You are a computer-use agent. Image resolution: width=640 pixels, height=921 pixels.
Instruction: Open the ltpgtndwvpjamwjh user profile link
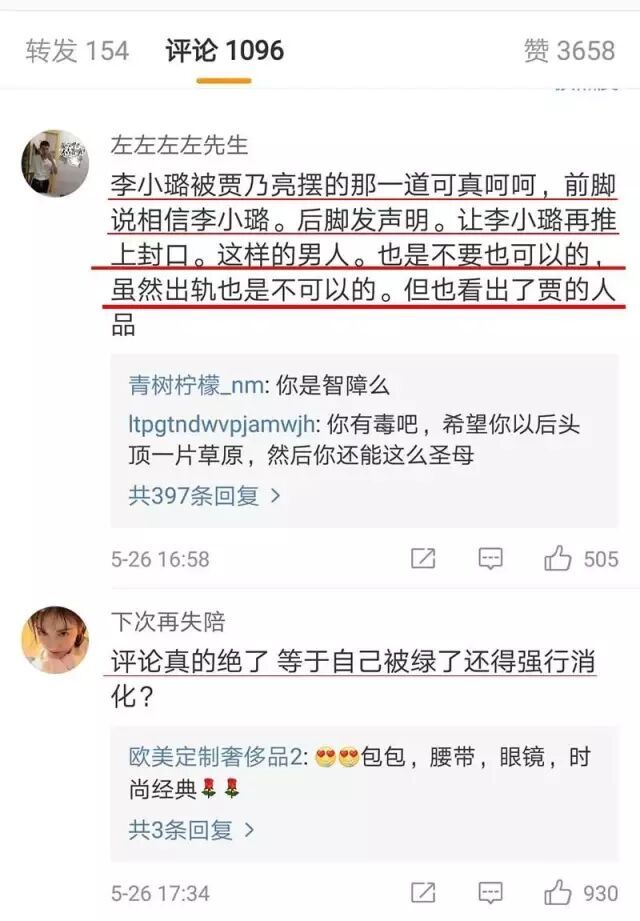click(221, 425)
